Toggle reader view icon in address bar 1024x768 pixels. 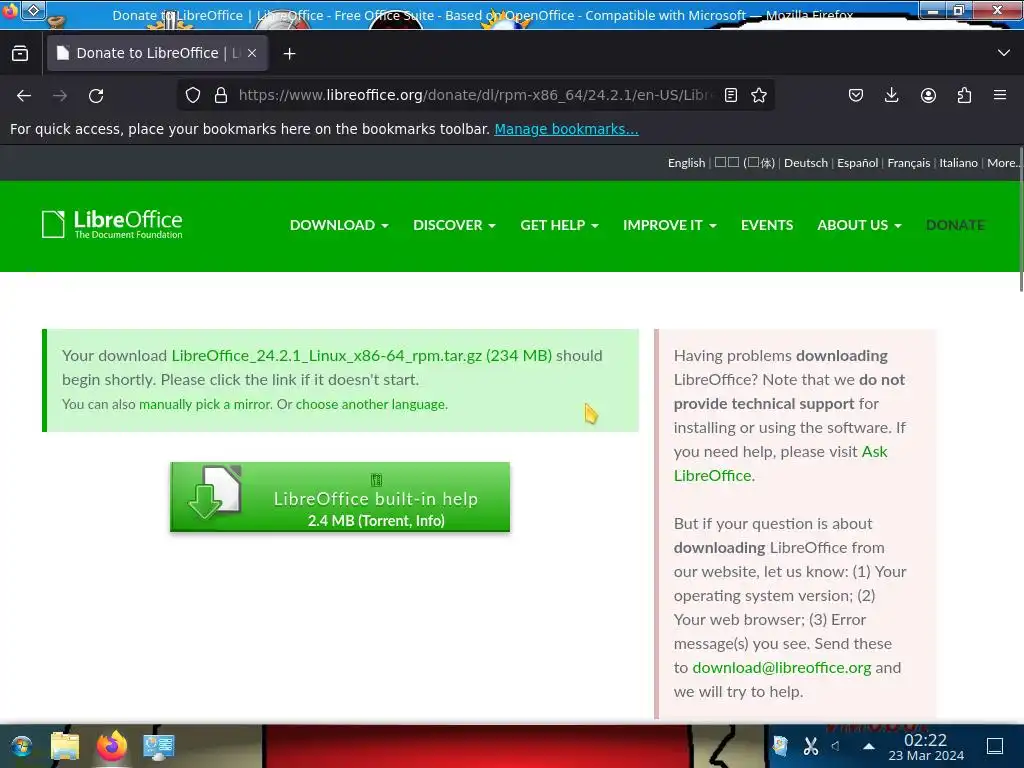click(x=731, y=95)
